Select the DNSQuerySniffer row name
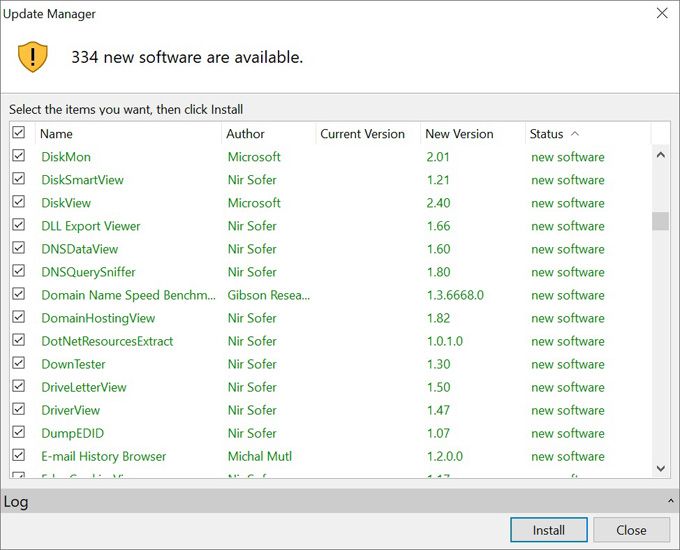680x550 pixels. (x=88, y=272)
